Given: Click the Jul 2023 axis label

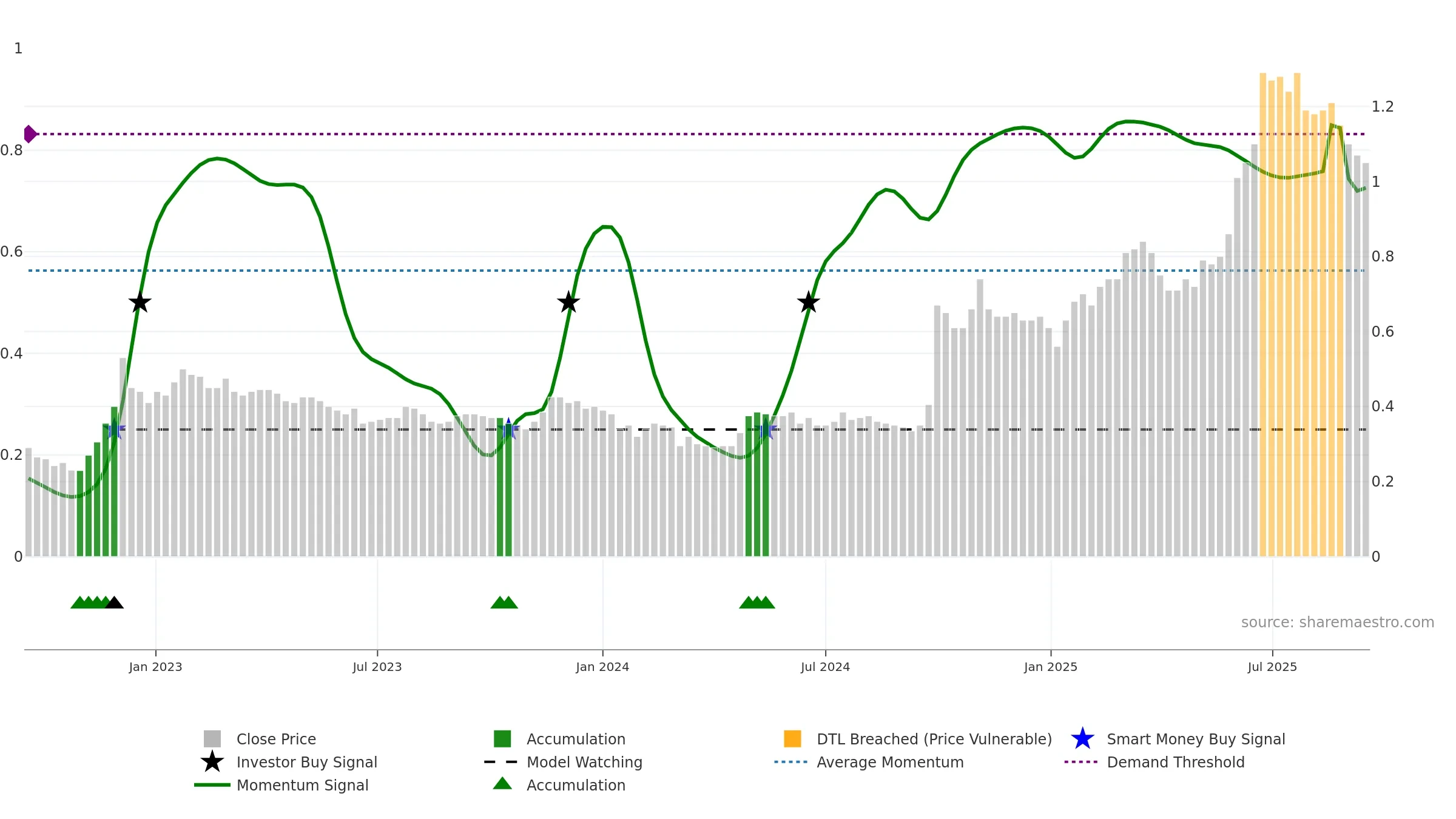Looking at the screenshot, I should tap(377, 667).
